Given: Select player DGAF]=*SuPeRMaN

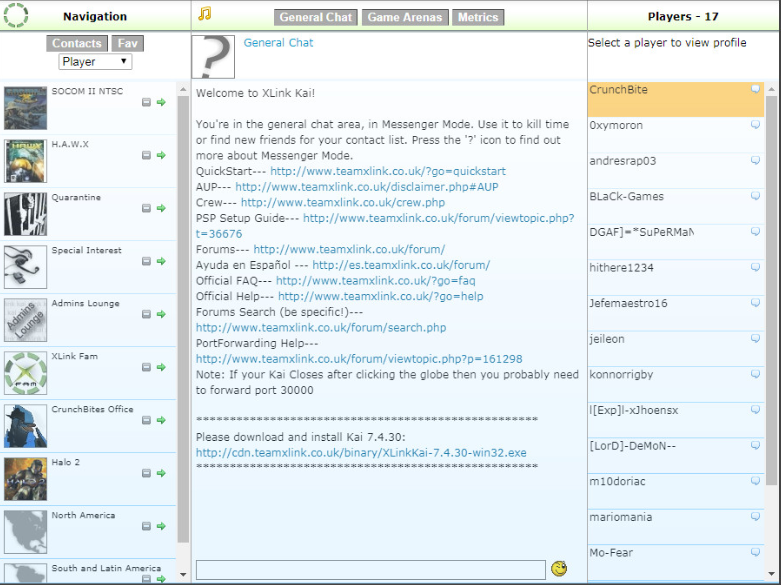Looking at the screenshot, I should click(x=676, y=242).
